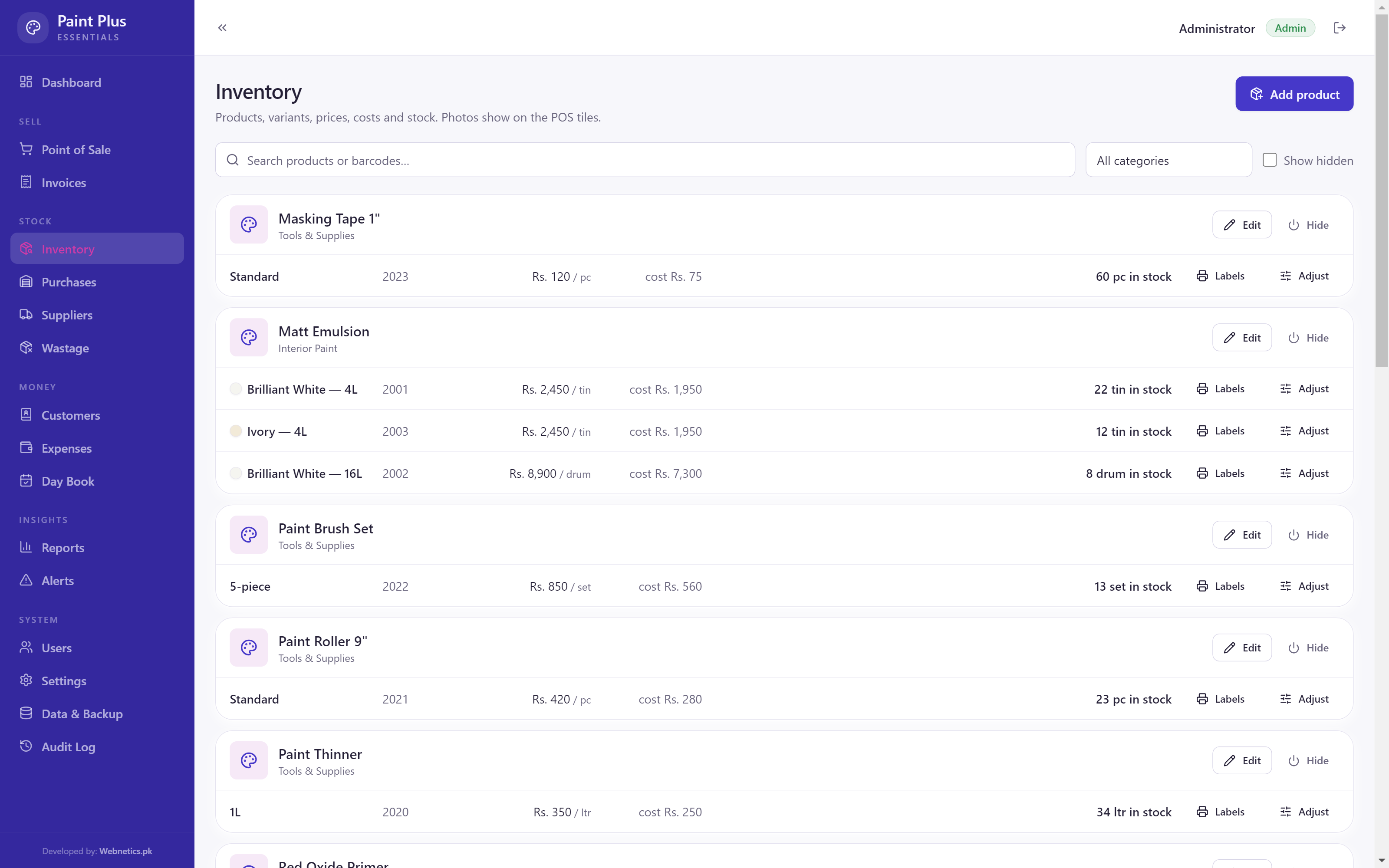Edit the Masking Tape 1" product
1389x868 pixels.
coord(1242,224)
